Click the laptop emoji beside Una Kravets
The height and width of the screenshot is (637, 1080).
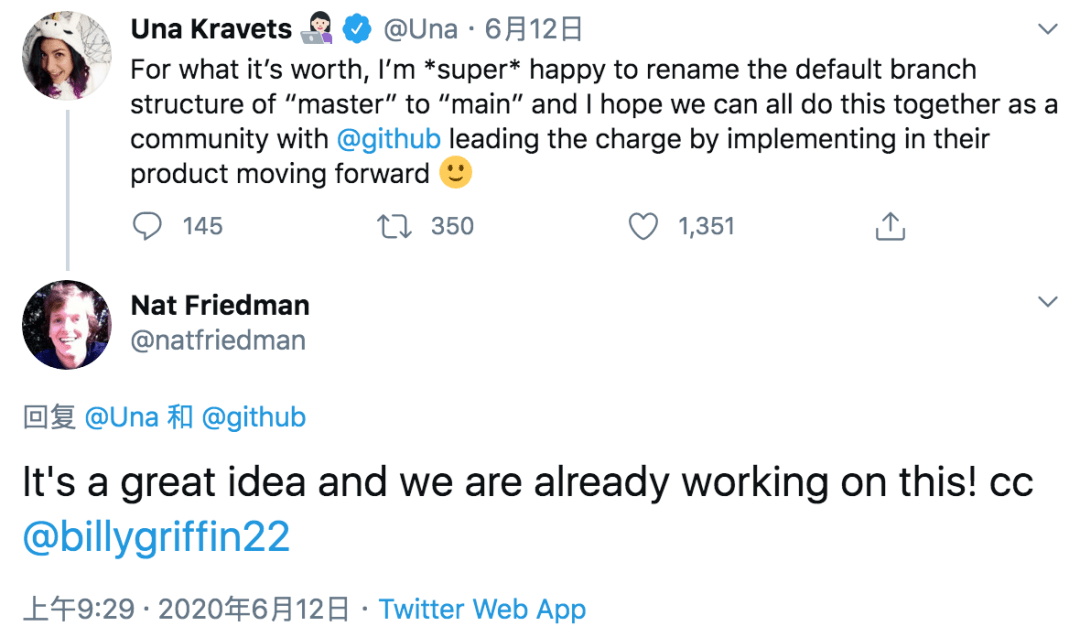[x=317, y=28]
